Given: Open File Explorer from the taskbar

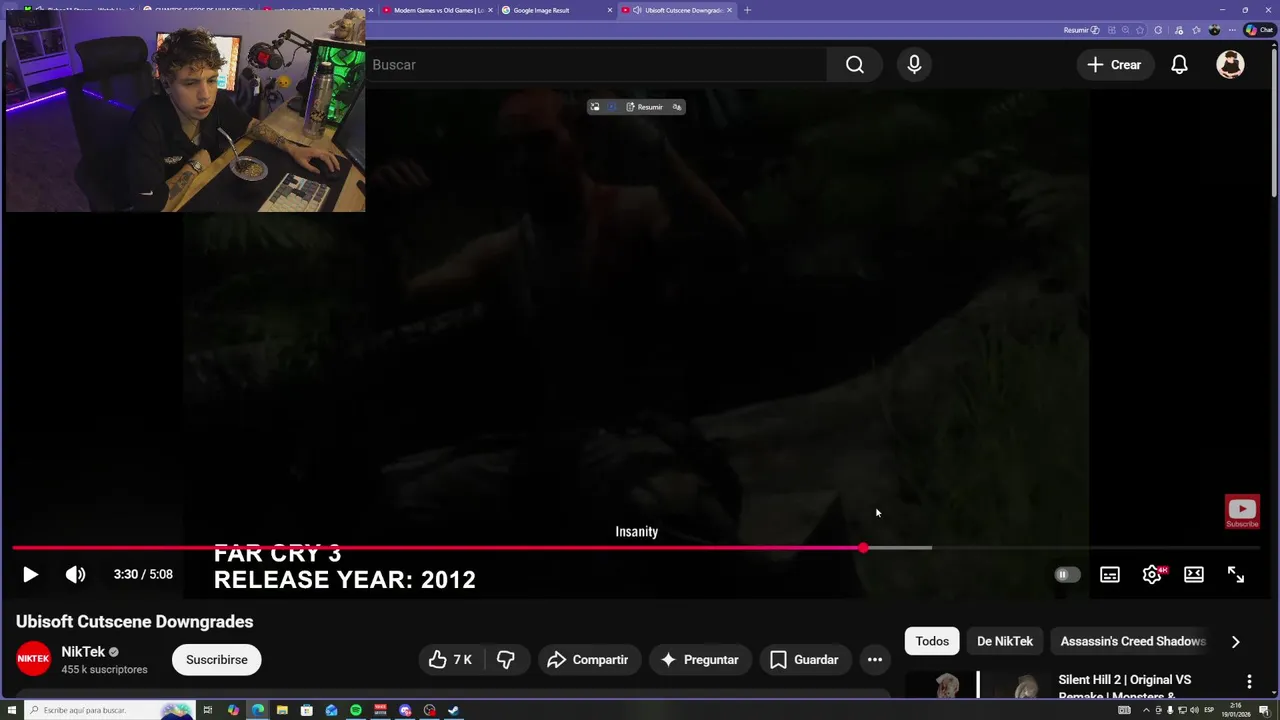Looking at the screenshot, I should (282, 711).
